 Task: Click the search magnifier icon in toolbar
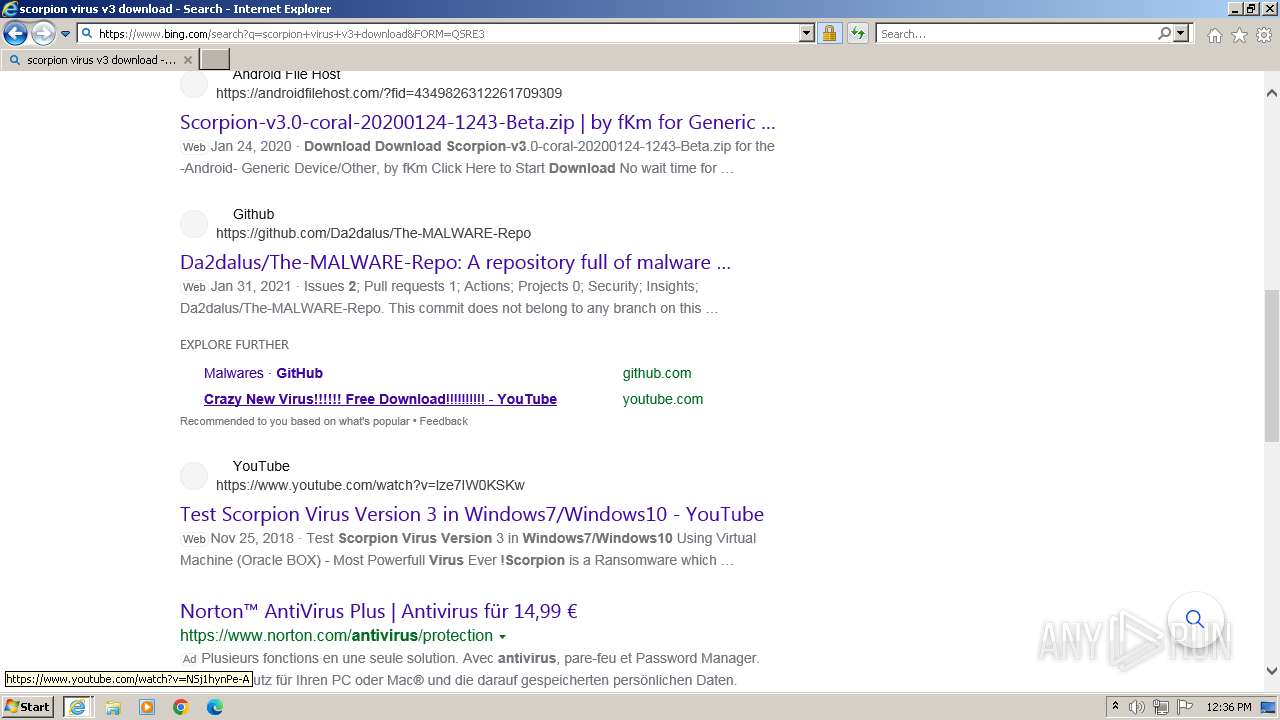coord(1164,34)
